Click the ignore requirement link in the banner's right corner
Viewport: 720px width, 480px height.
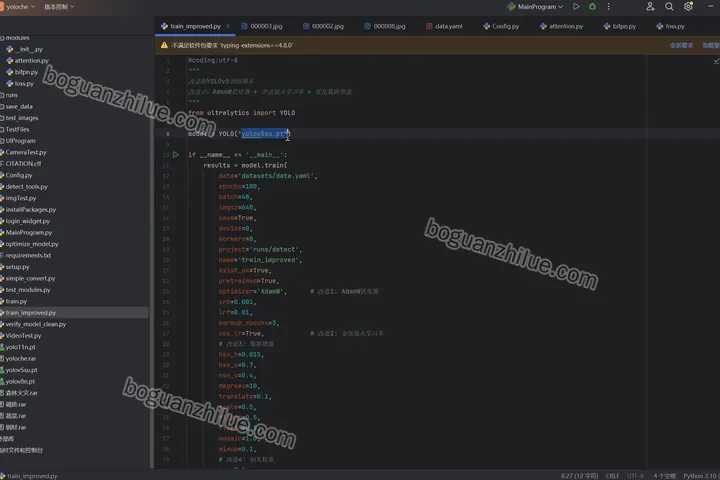pyautogui.click(x=711, y=45)
